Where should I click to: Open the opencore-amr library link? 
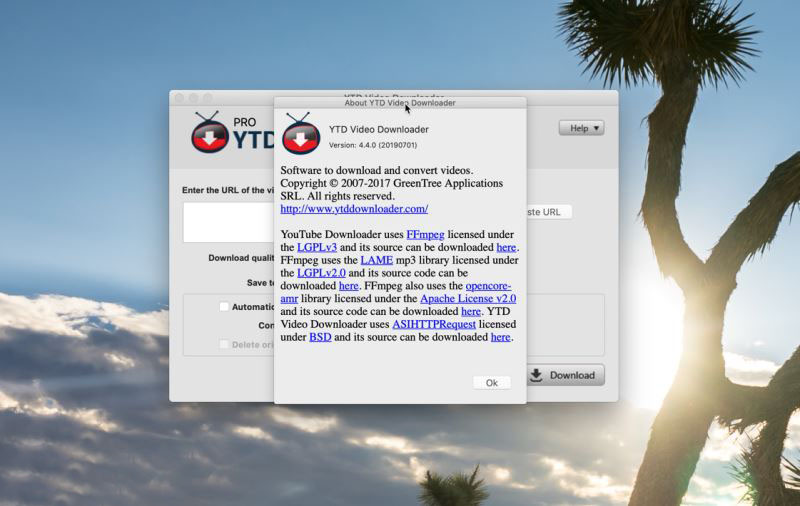coord(488,286)
